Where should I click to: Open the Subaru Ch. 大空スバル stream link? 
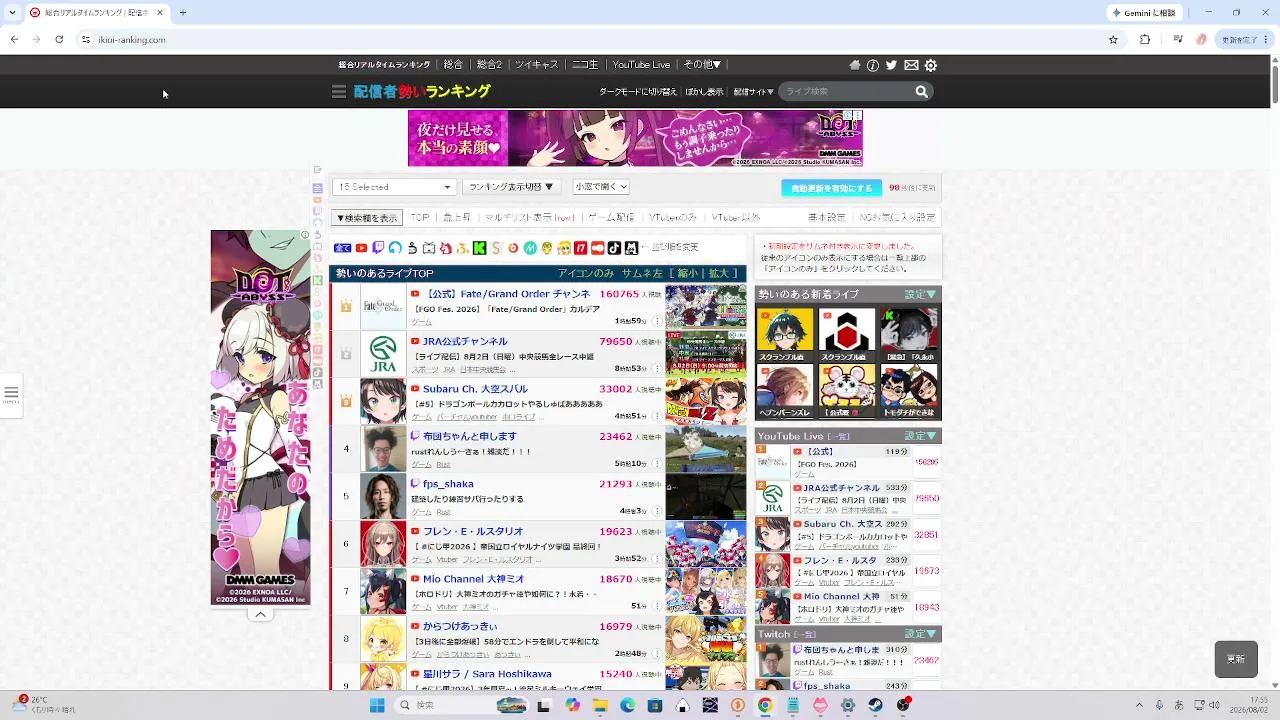click(x=475, y=389)
